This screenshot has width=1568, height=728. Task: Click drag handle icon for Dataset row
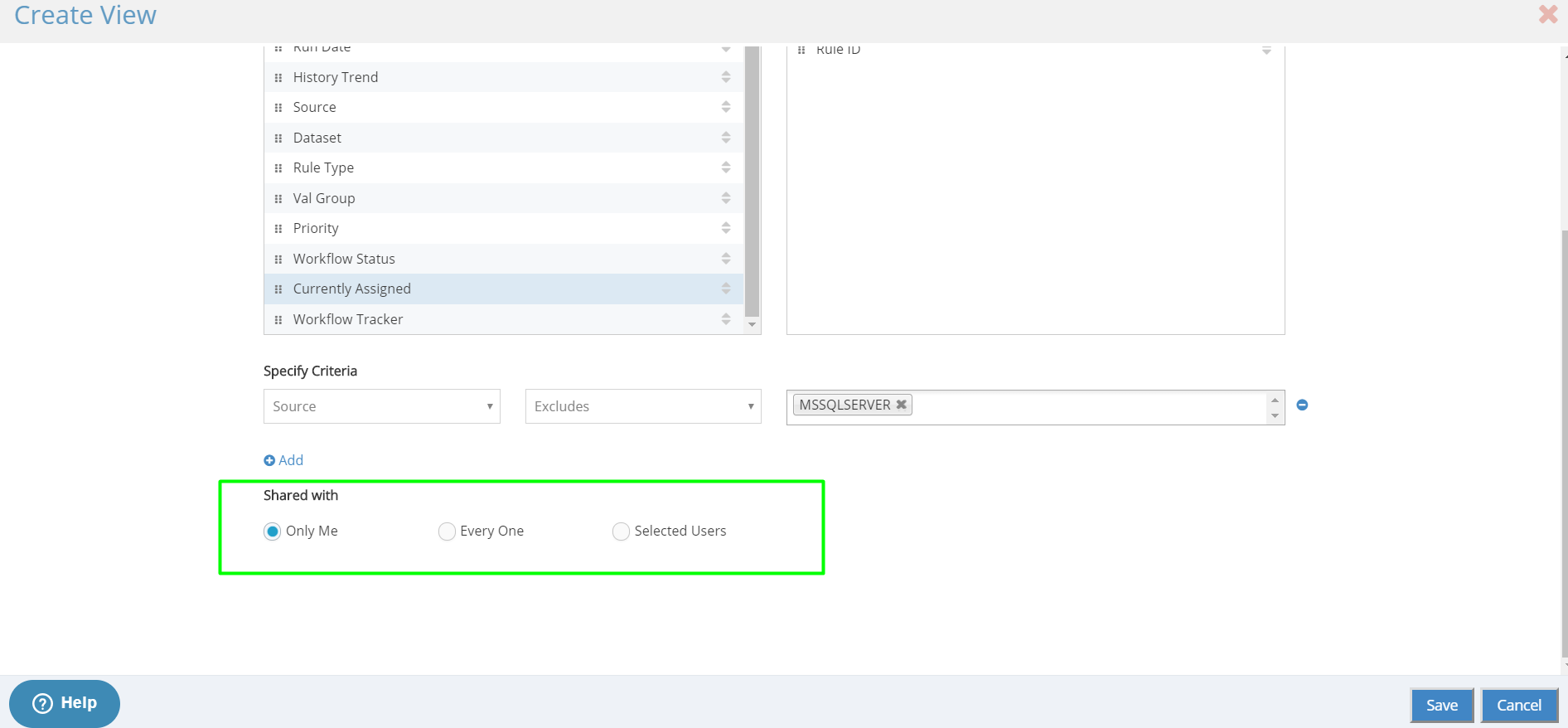[278, 138]
